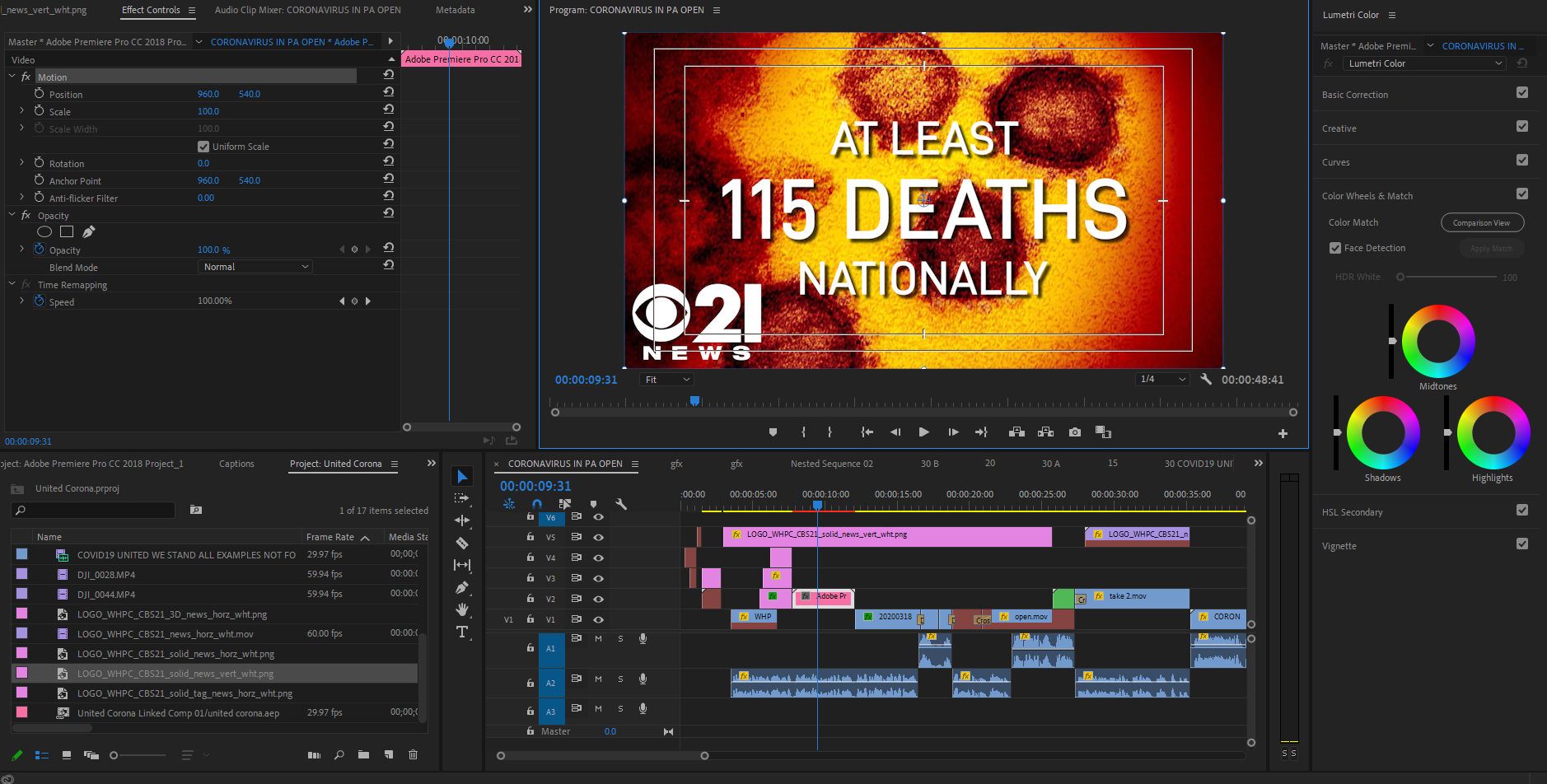Open playback resolution 1/4 dropdown
This screenshot has height=784, width=1547.
[x=1163, y=380]
